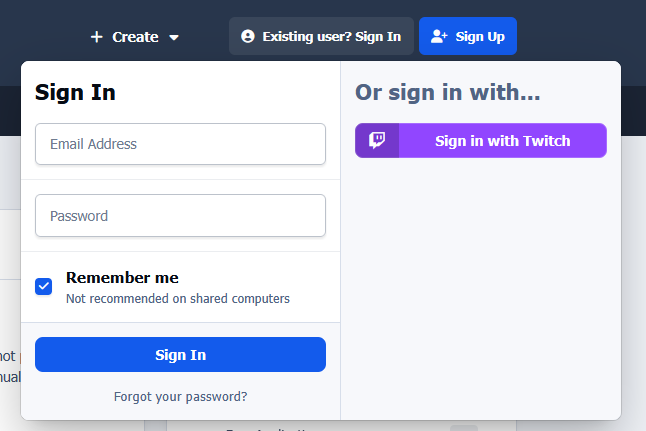Focus the Email Address field
The image size is (646, 431).
[180, 144]
